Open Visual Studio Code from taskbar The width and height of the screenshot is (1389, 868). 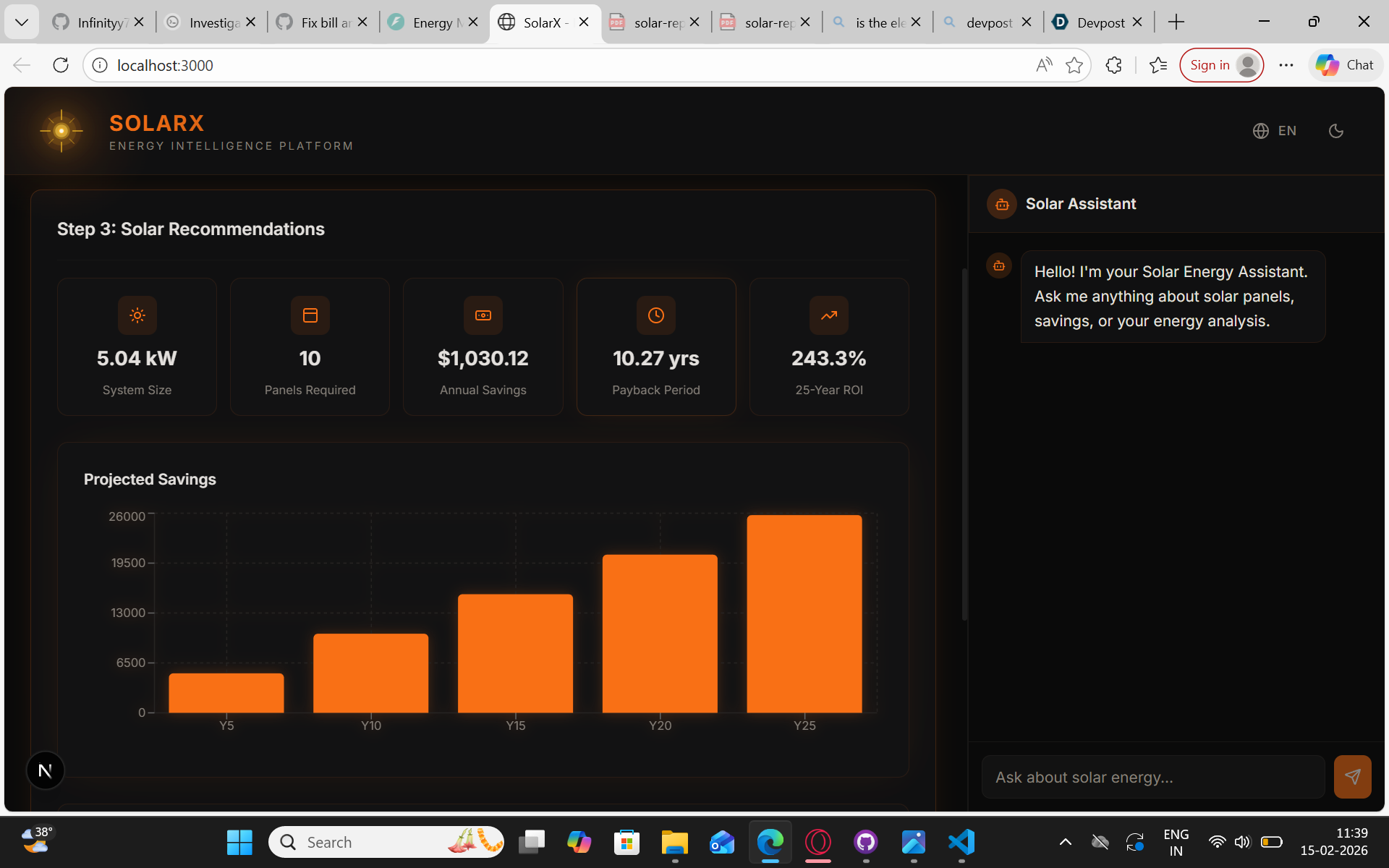(x=961, y=842)
